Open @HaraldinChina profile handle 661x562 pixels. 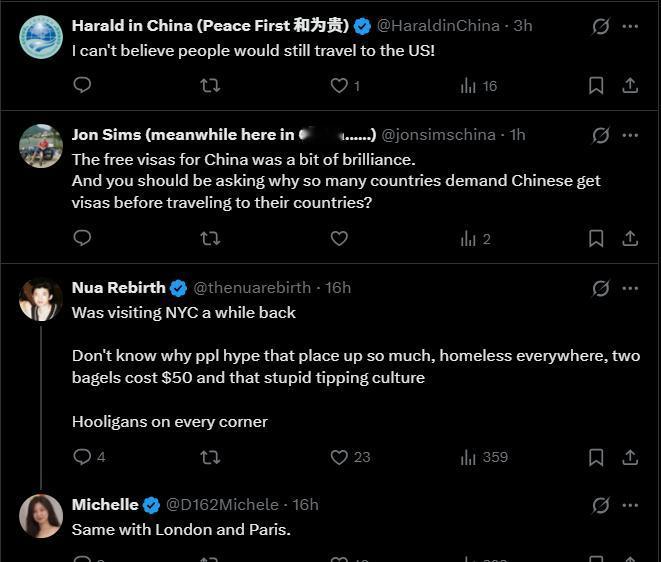click(438, 26)
